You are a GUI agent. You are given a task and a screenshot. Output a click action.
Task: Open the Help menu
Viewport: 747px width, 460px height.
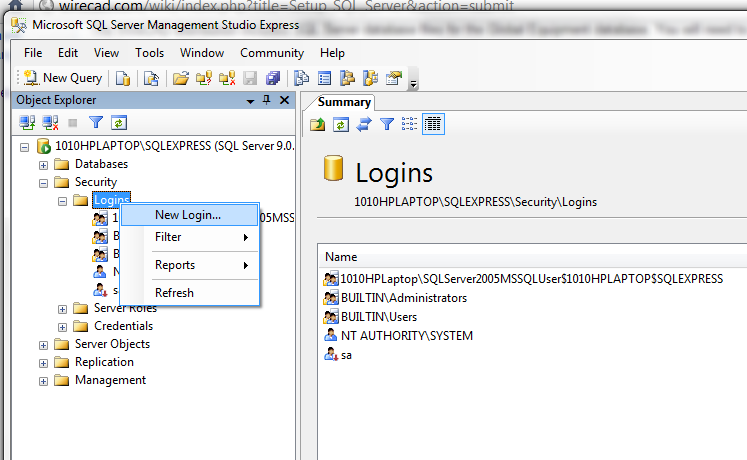(332, 53)
